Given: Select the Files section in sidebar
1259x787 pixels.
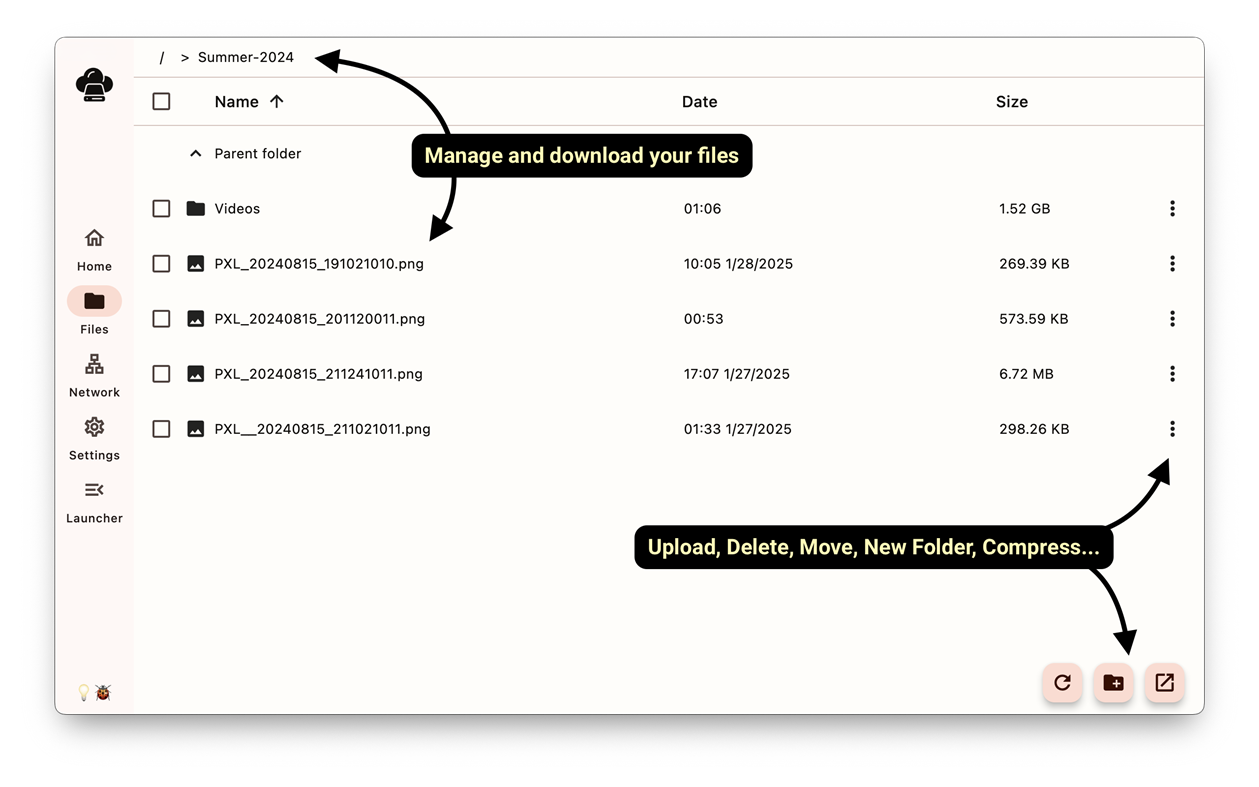Looking at the screenshot, I should point(94,311).
